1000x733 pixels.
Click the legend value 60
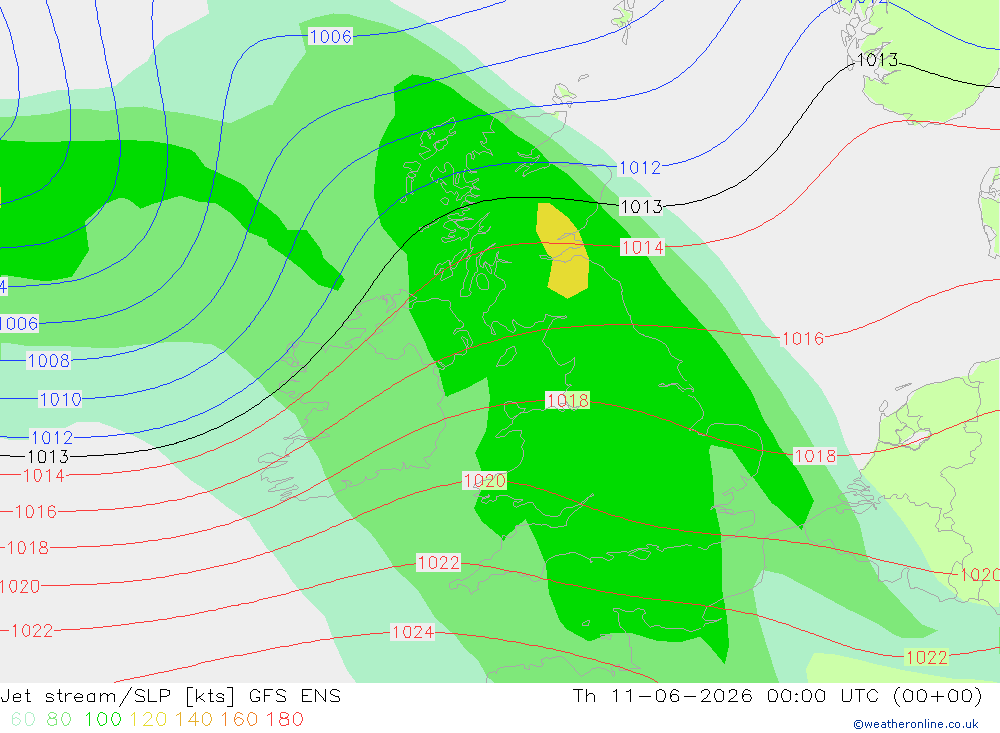[23, 719]
